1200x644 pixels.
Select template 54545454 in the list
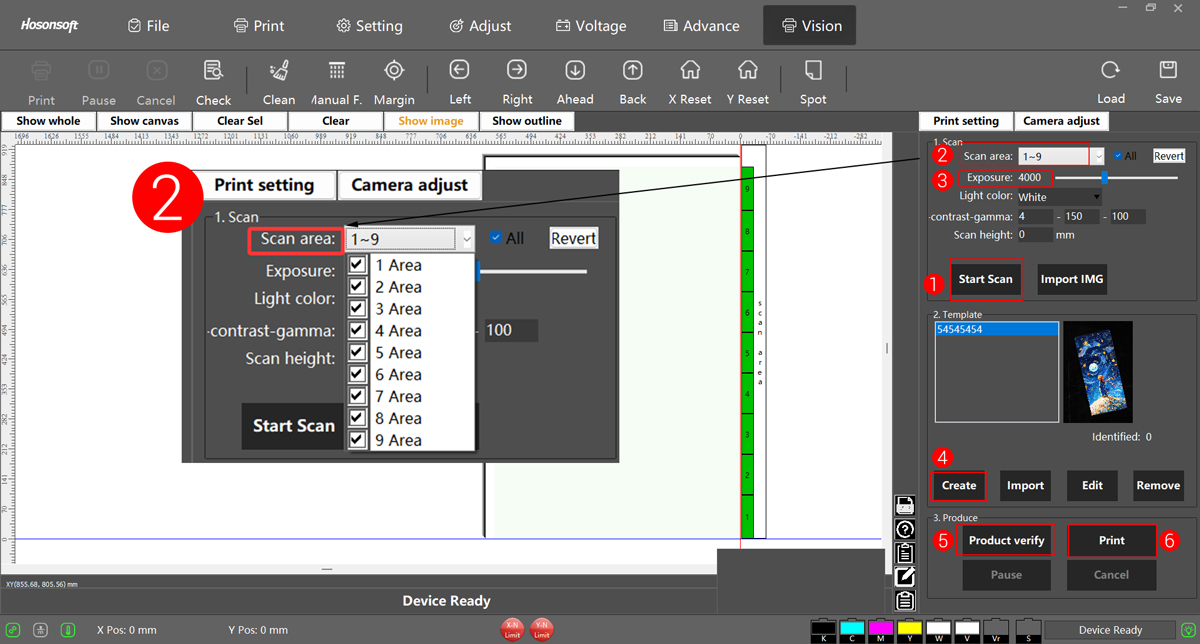tap(996, 329)
